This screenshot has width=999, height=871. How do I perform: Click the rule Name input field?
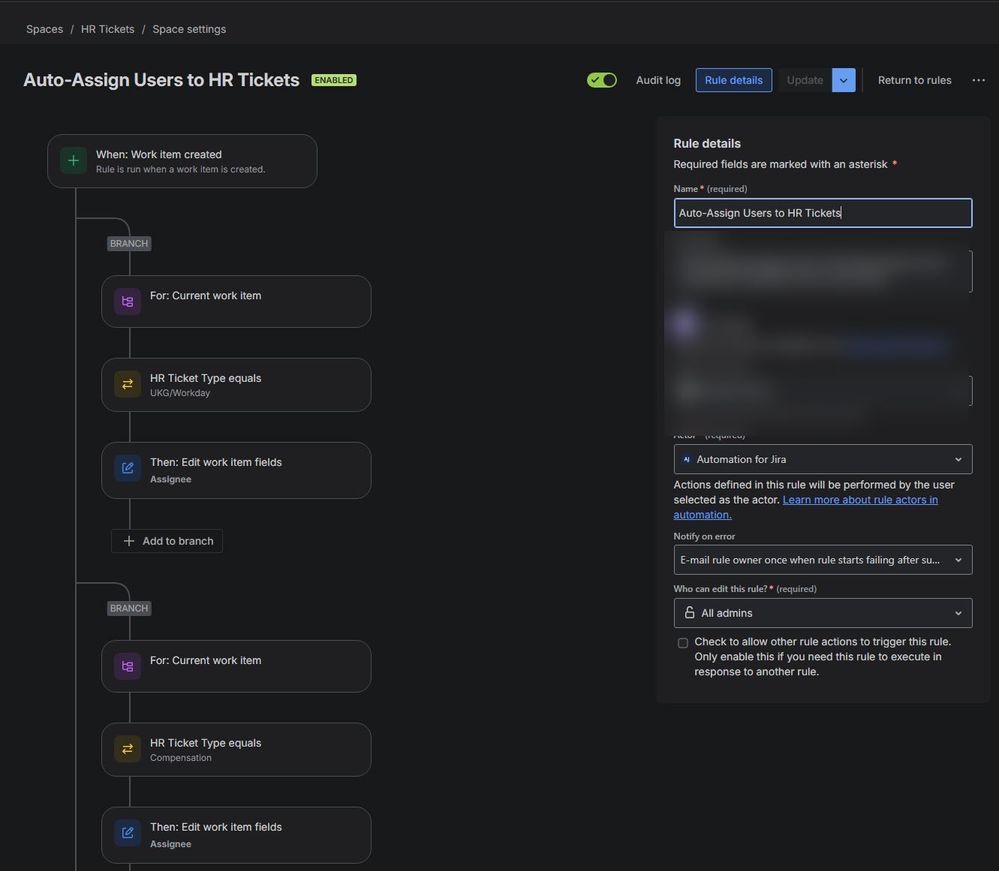click(823, 213)
